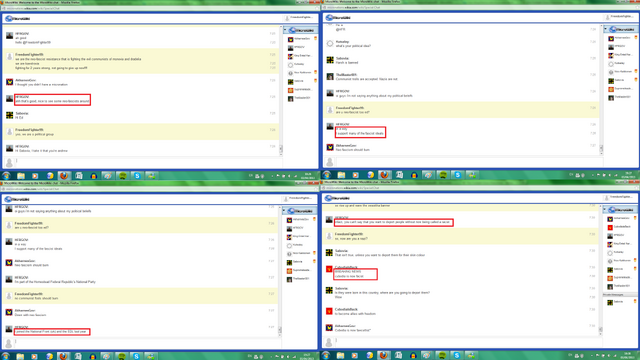
Task: Click the Start button below top-left window
Action: point(6,176)
